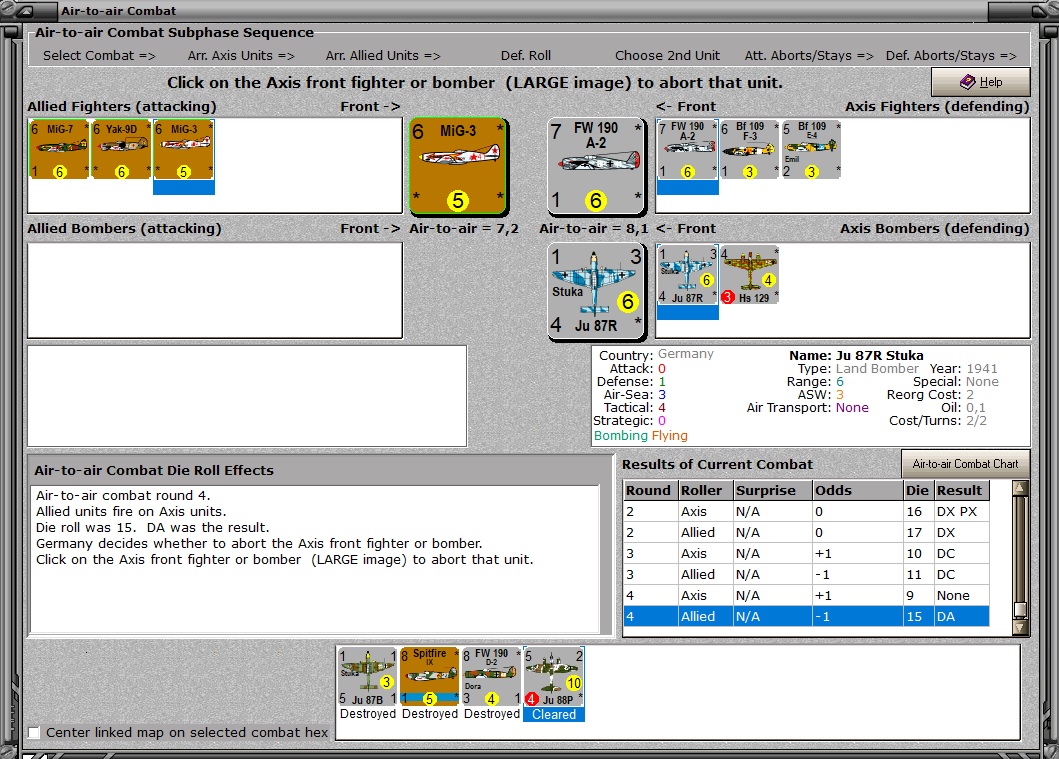1059x759 pixels.
Task: Click the destroyed FW 190 D-2 Dora counter
Action: pos(492,677)
